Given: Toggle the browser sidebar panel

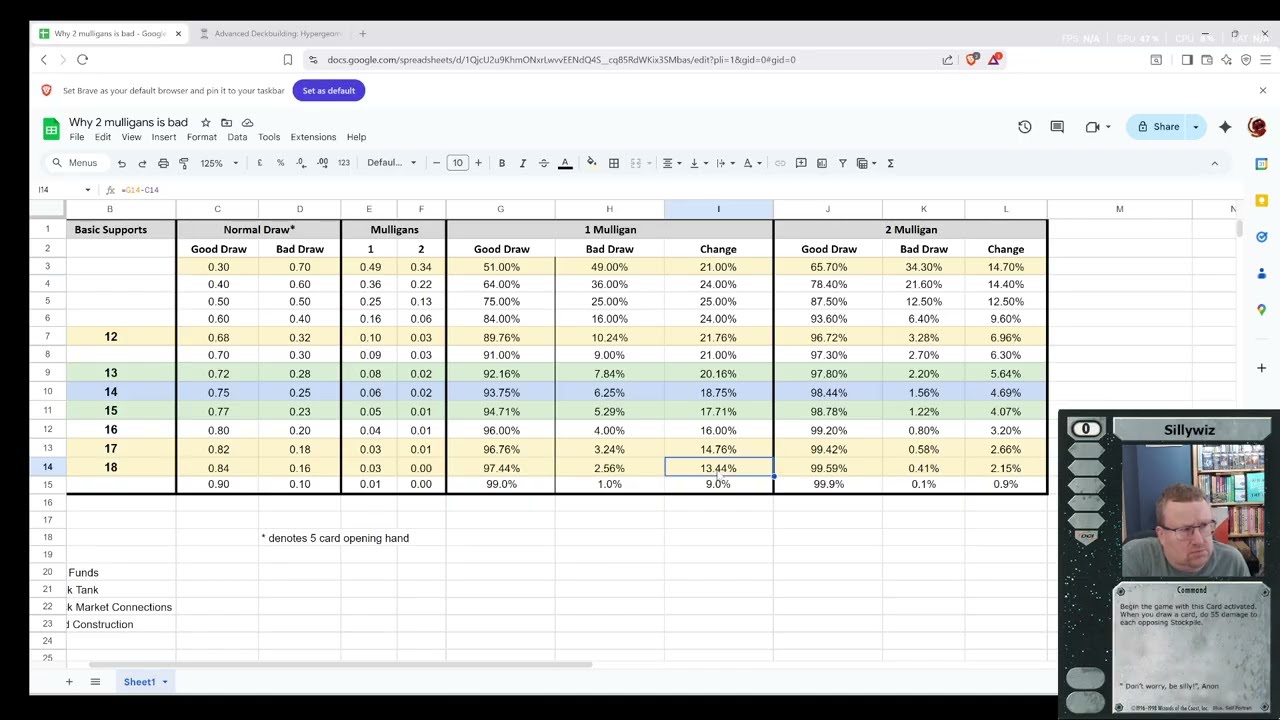Looking at the screenshot, I should click(1187, 60).
